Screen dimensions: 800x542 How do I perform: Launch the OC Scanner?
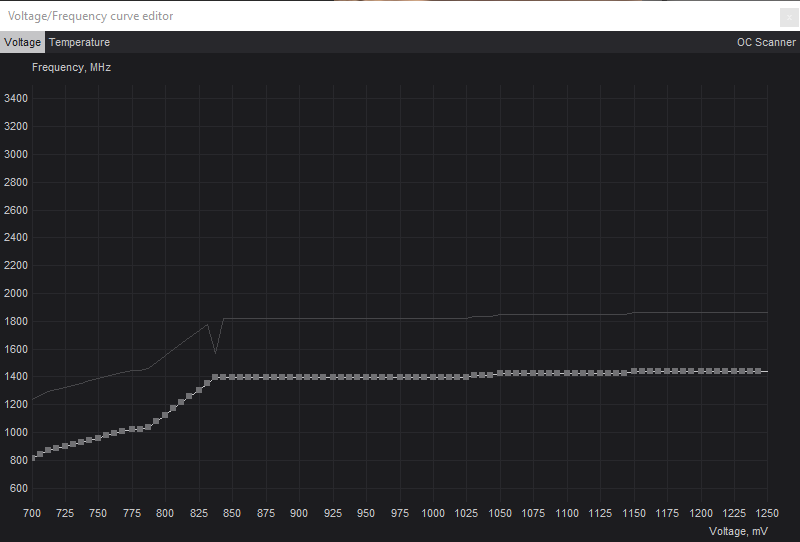coord(766,42)
